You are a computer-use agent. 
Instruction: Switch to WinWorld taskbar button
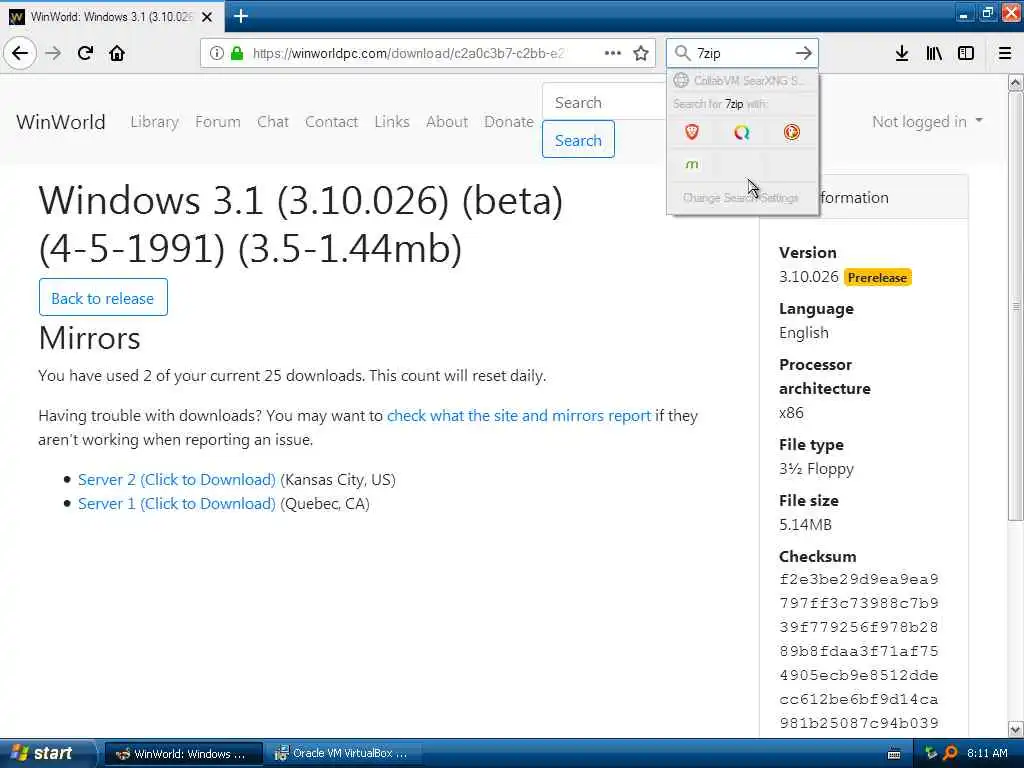[184, 754]
